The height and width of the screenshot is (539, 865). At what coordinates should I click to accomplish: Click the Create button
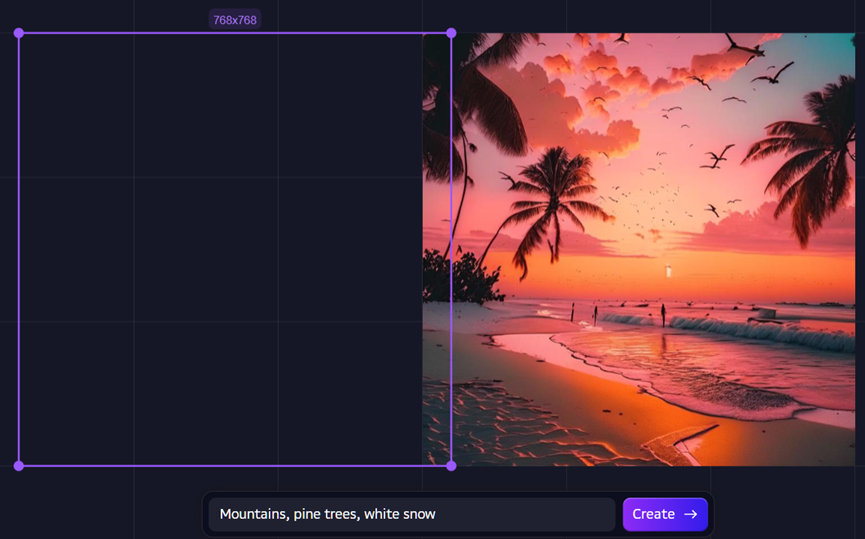point(665,514)
